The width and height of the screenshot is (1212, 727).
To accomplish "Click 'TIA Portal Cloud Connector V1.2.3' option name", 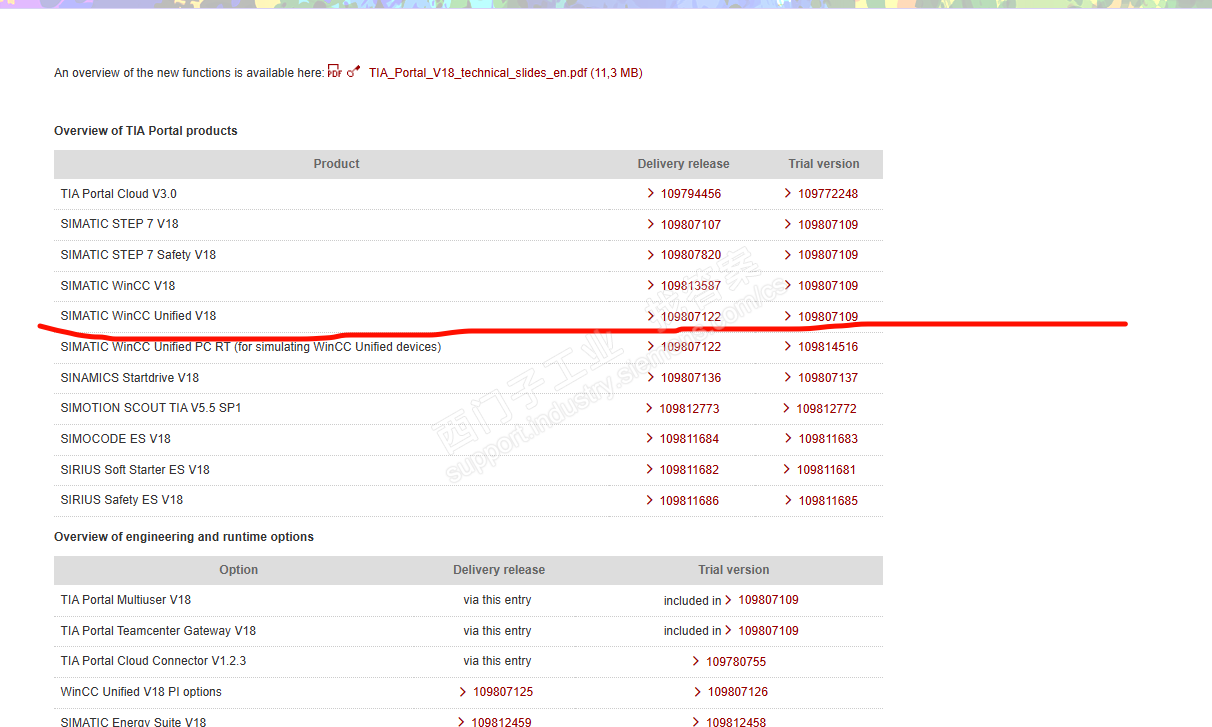I will click(x=153, y=661).
